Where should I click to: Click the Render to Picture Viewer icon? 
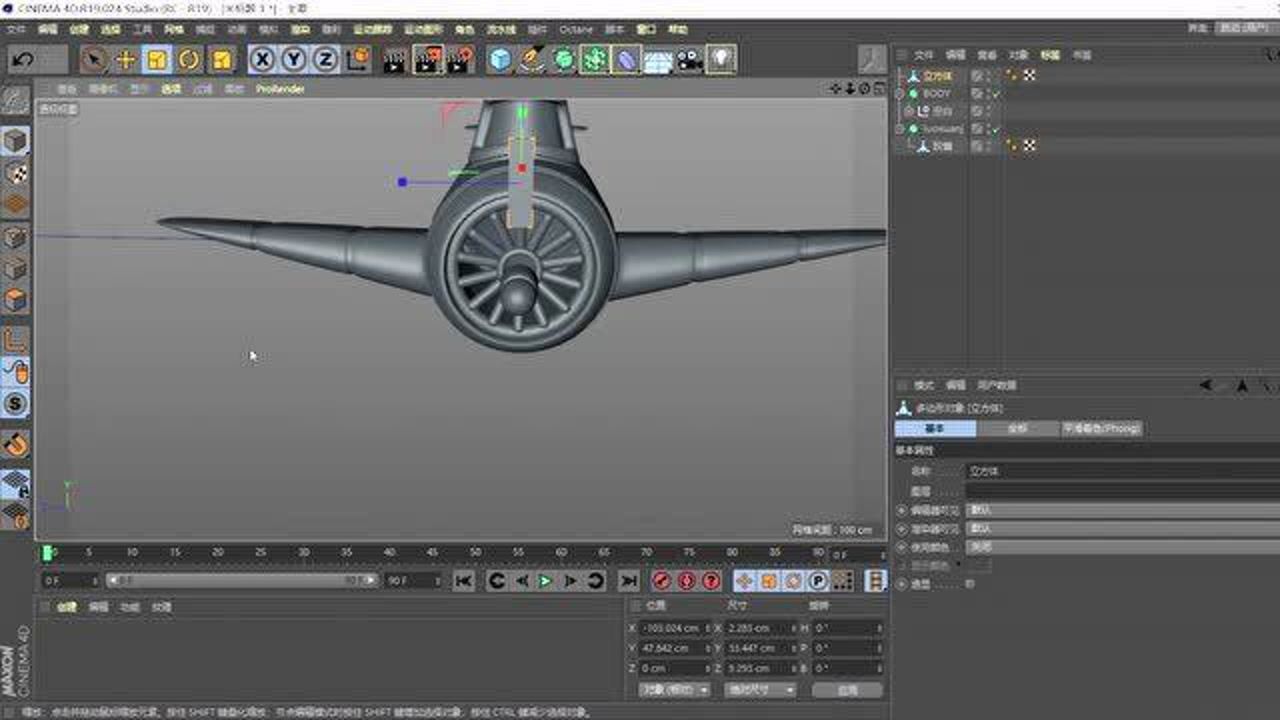coord(427,60)
